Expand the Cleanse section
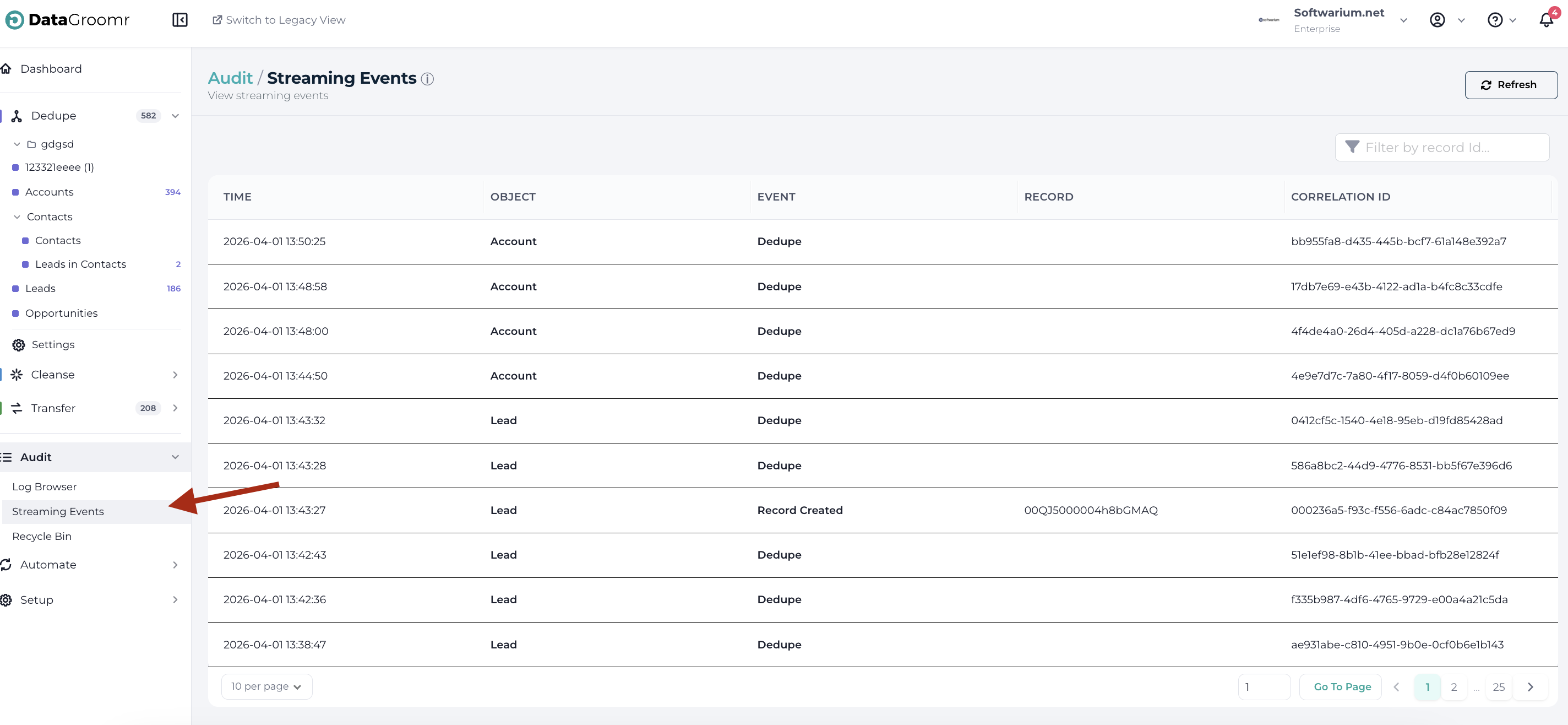This screenshot has height=725, width=1568. point(175,375)
